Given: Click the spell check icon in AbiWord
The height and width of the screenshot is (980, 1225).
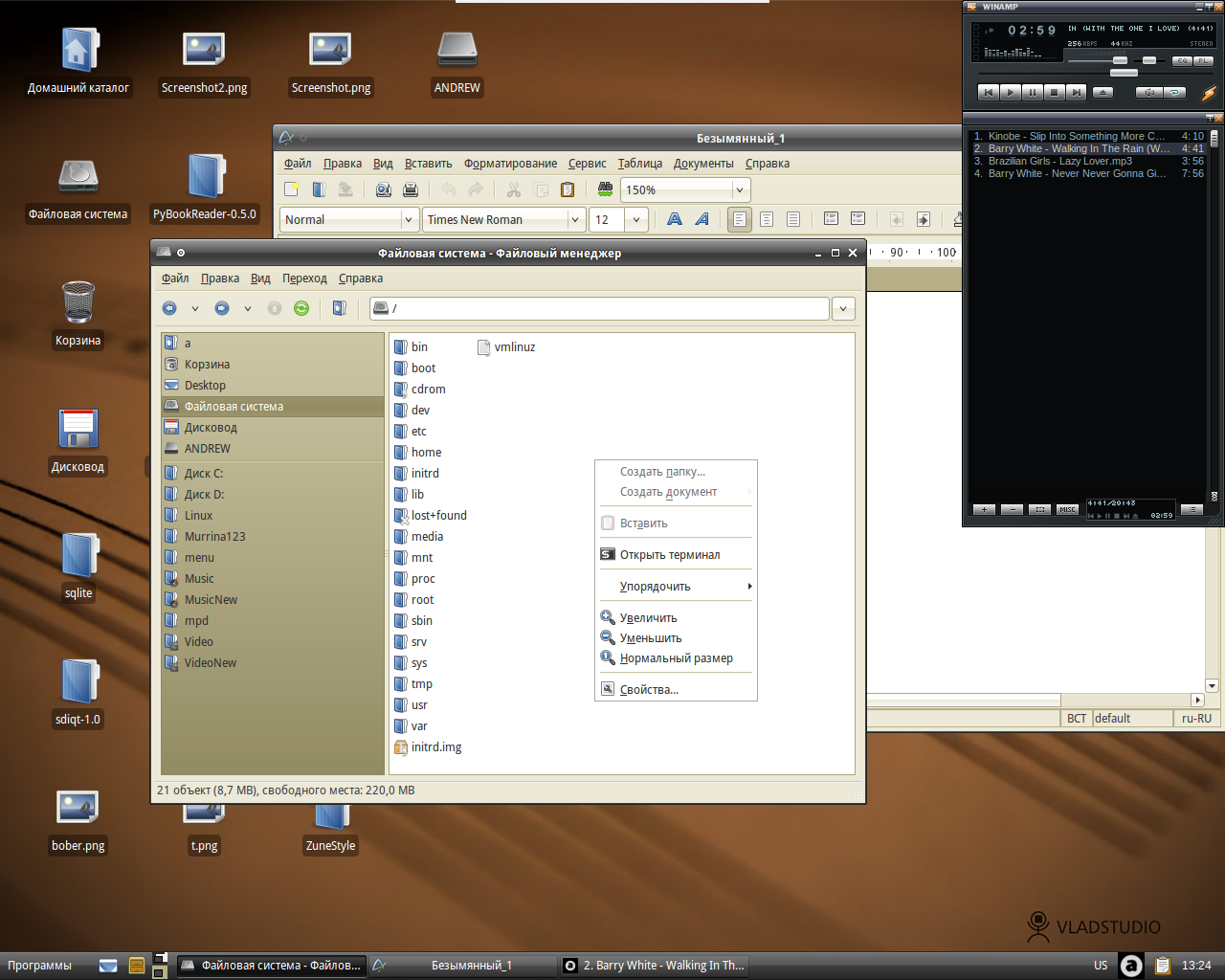Looking at the screenshot, I should pos(605,189).
